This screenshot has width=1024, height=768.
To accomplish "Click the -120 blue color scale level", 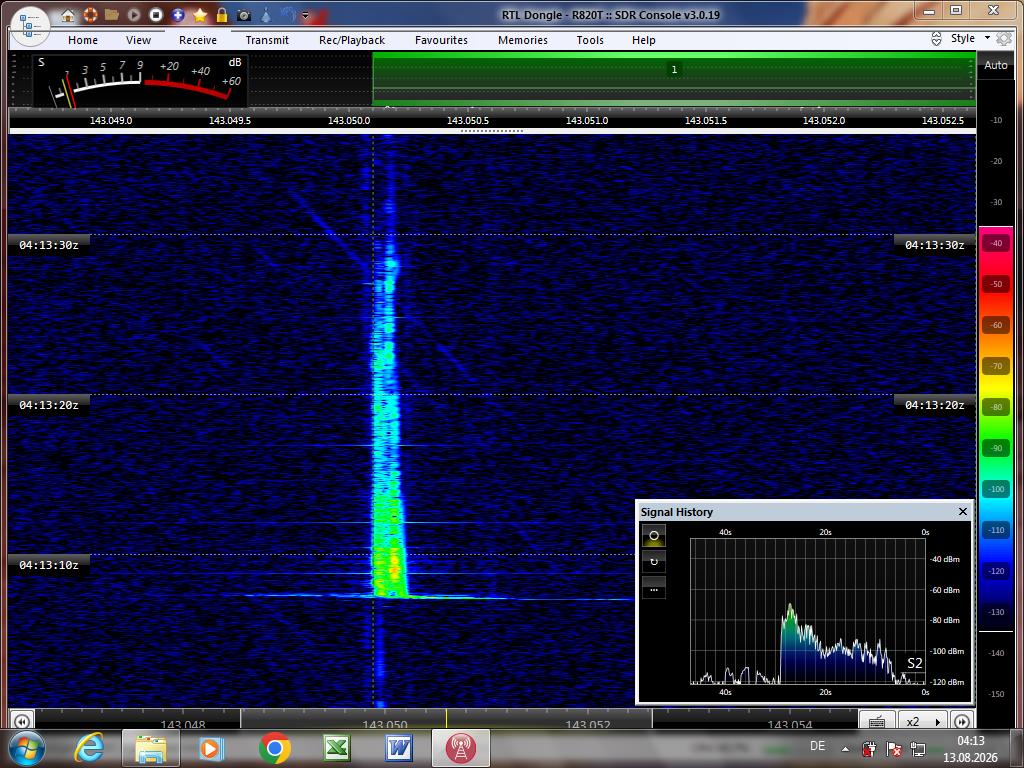I will tap(996, 571).
